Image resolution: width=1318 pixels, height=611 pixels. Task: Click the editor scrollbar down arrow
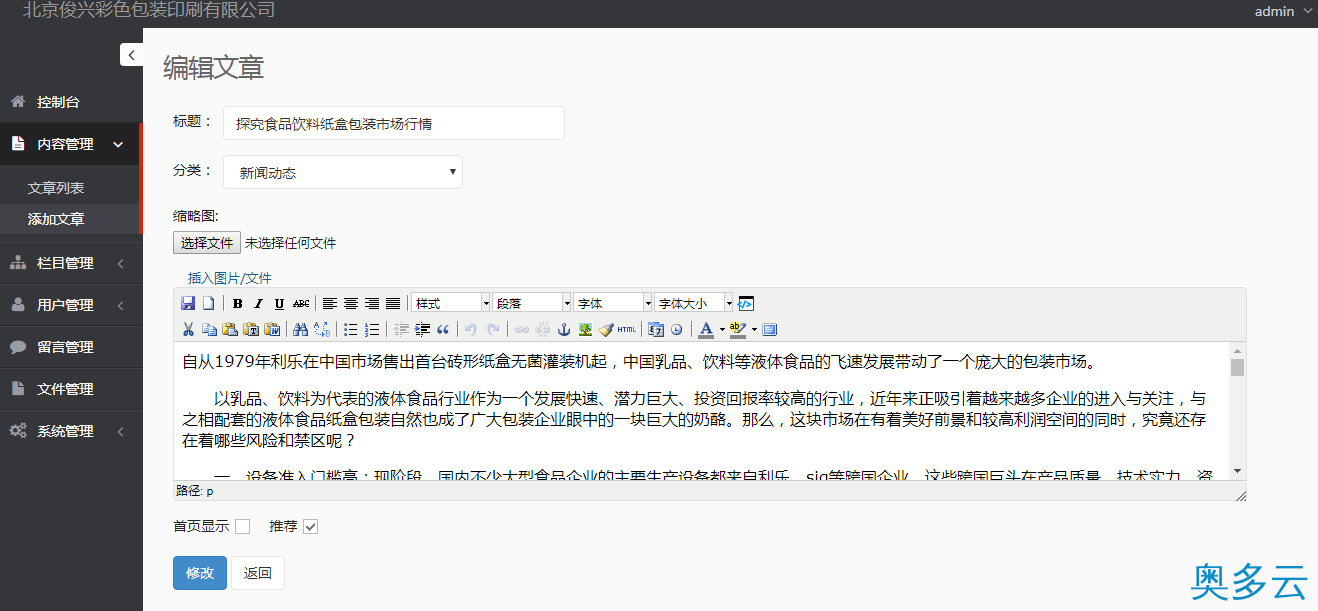coord(1237,471)
